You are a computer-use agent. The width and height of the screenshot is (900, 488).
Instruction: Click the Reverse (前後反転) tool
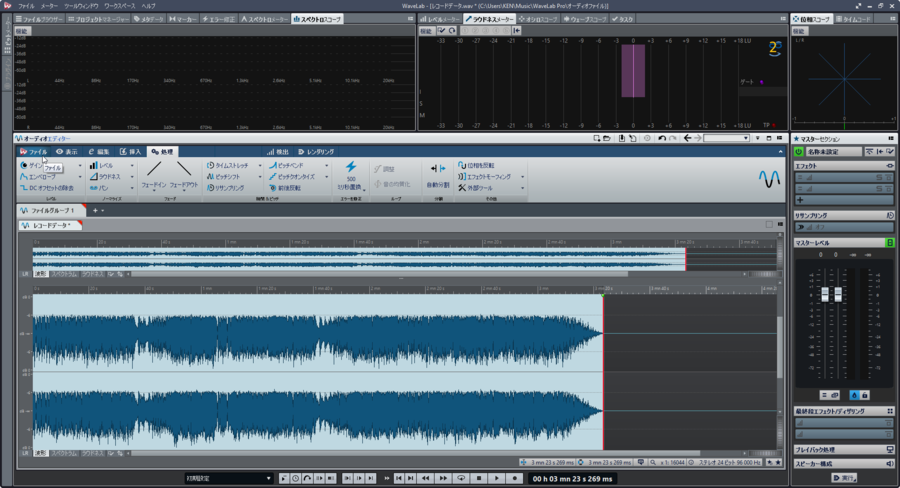pos(285,188)
